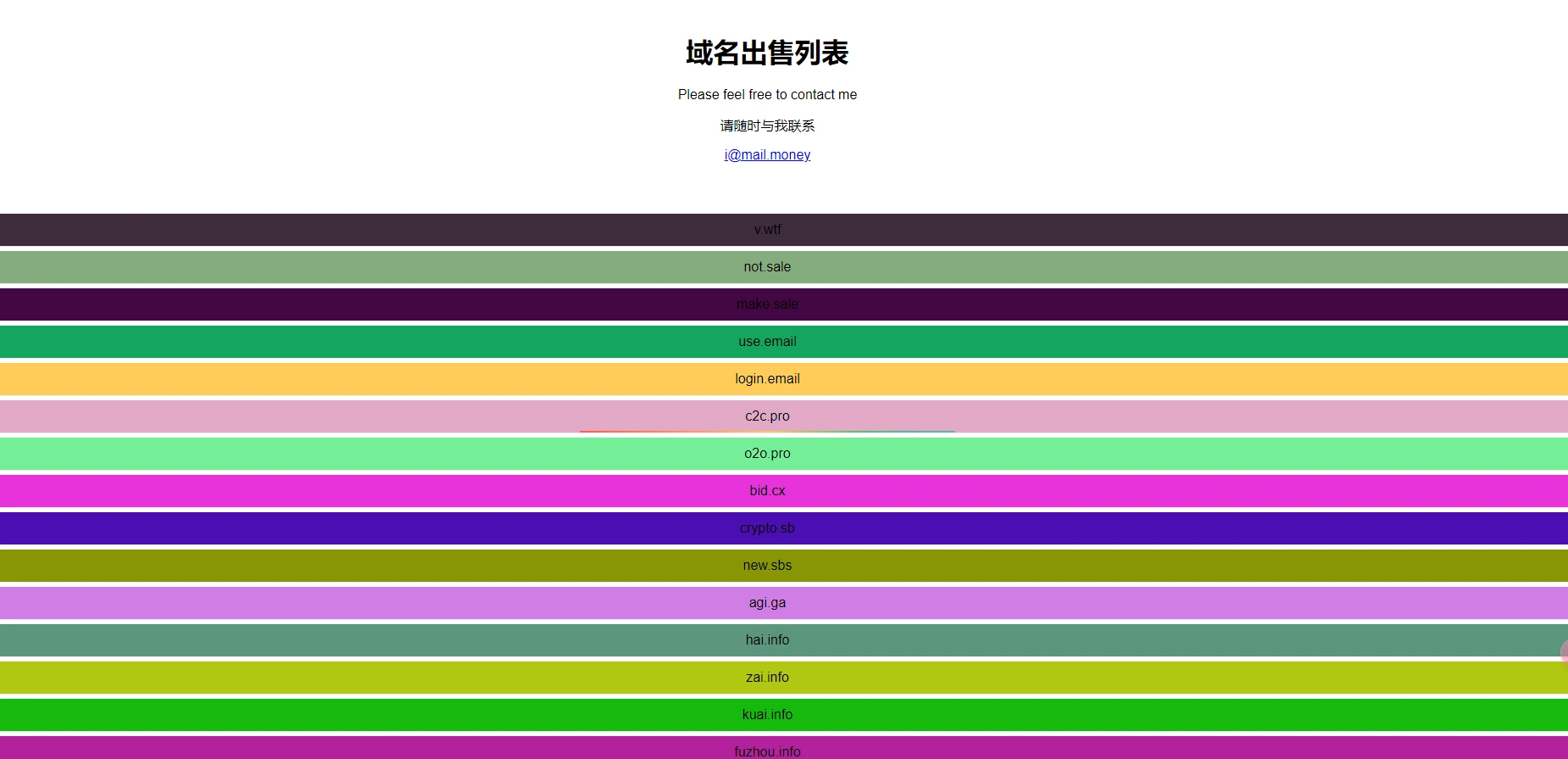Choose the login.email domain entry
The image size is (1568, 759).
coord(767,379)
